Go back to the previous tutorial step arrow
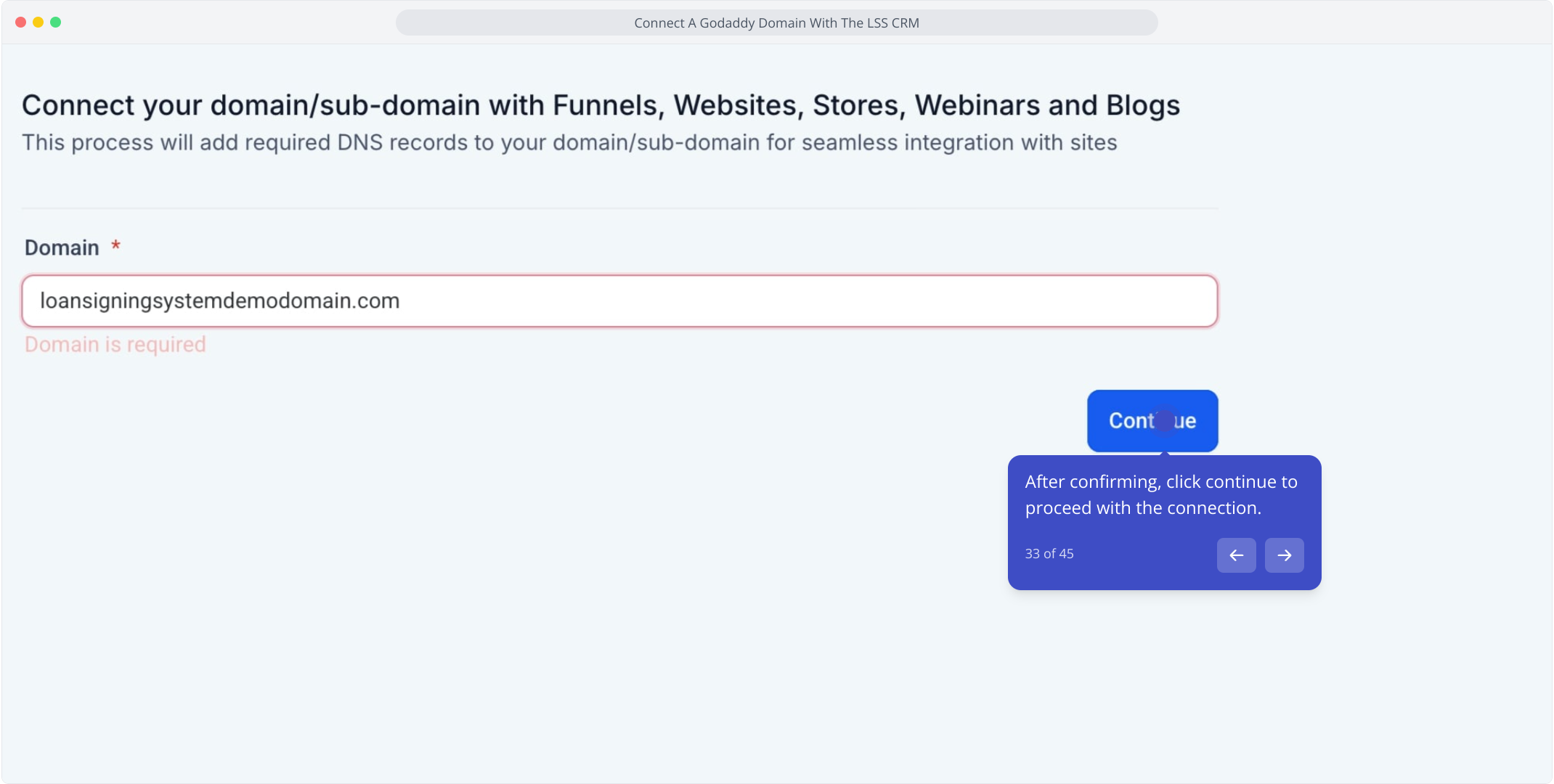The width and height of the screenshot is (1554, 784). click(1236, 555)
